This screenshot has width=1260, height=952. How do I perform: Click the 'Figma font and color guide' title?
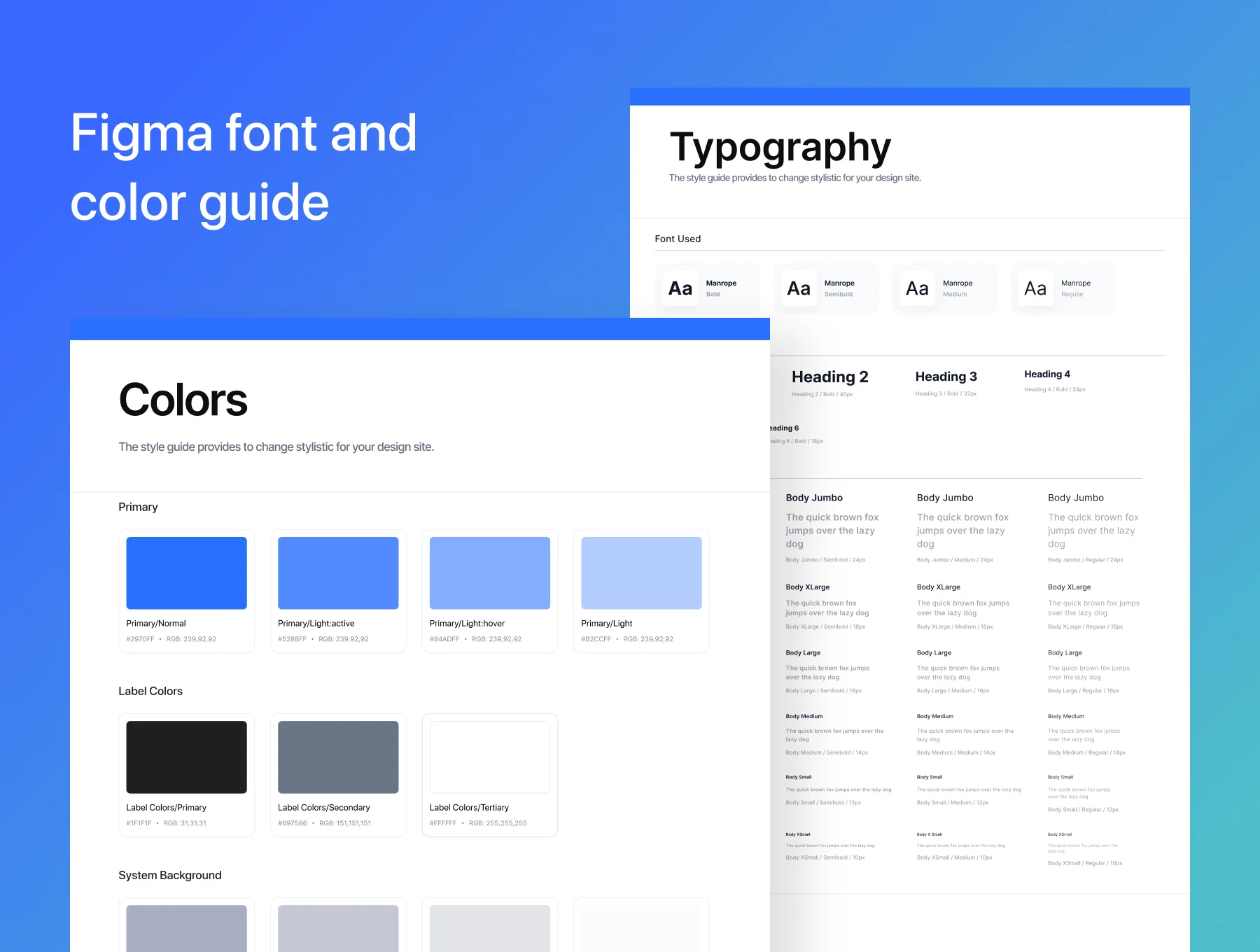click(244, 168)
